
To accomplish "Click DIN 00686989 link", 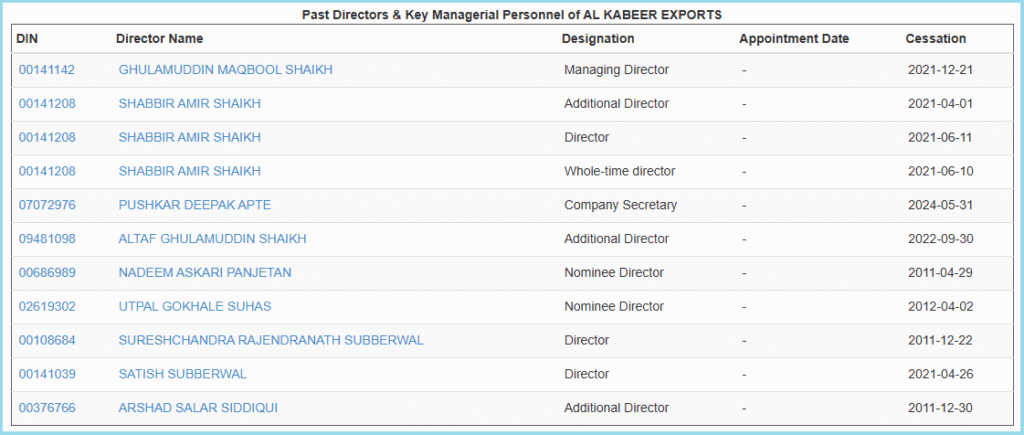I will click(x=47, y=272).
